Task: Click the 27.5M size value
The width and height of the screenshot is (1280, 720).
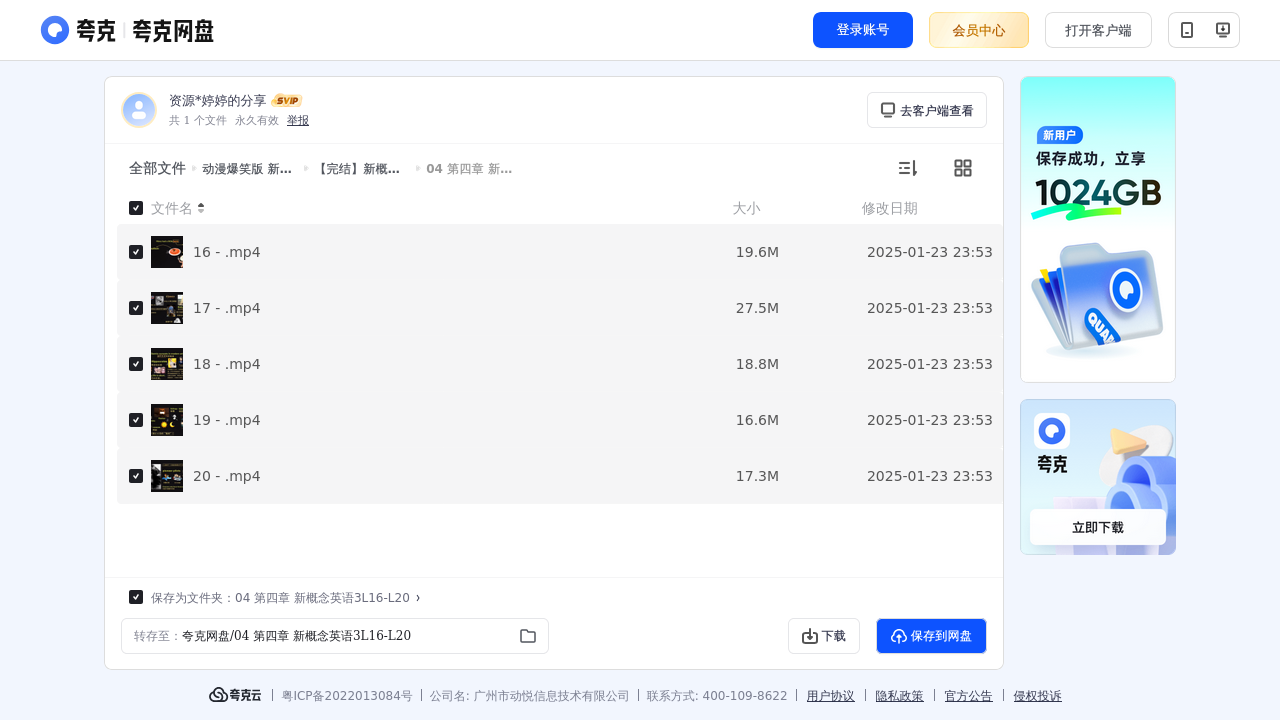Action: tap(757, 308)
